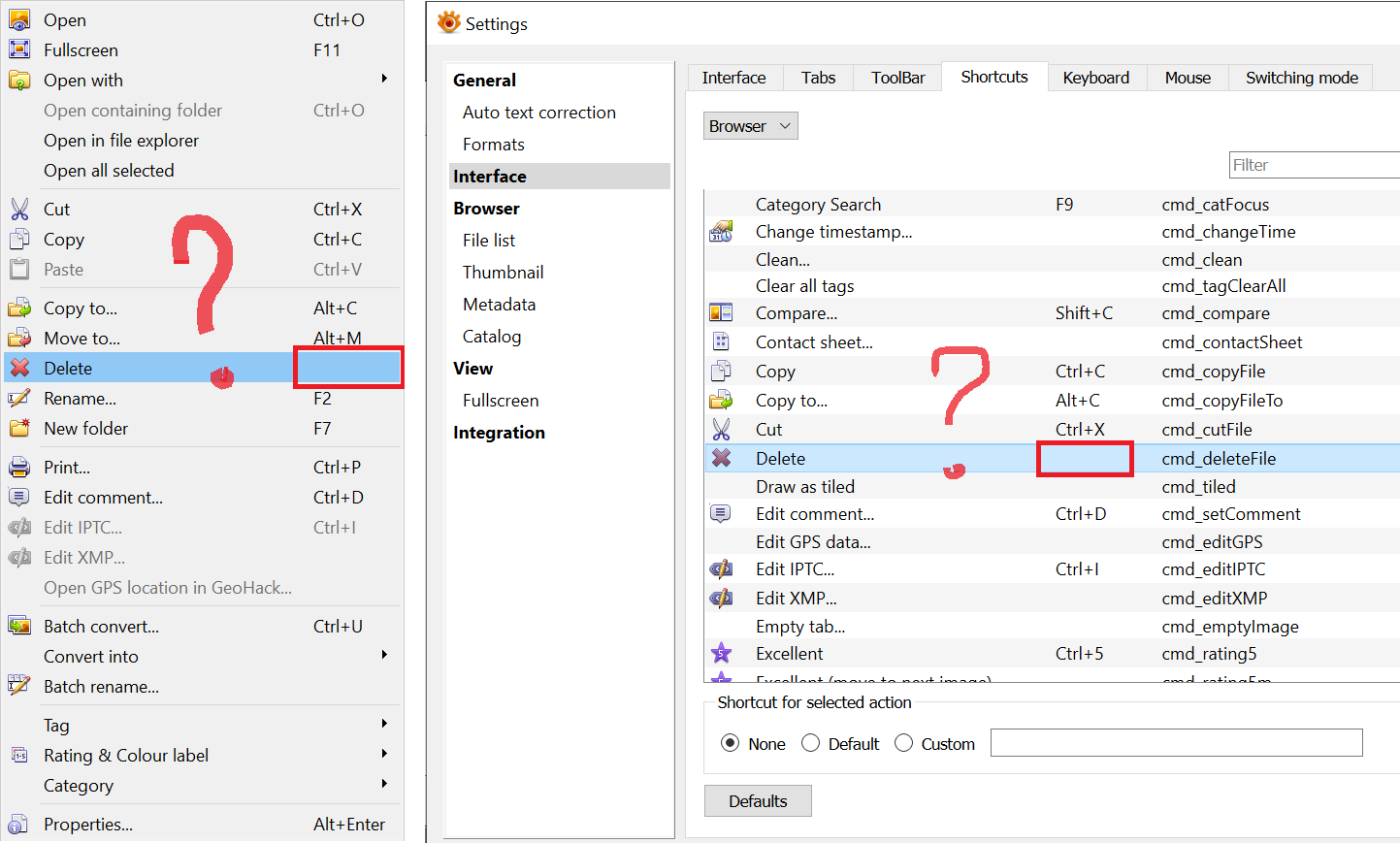The image size is (1400, 843).
Task: Click the red Delete cross icon in menu
Action: [x=19, y=368]
